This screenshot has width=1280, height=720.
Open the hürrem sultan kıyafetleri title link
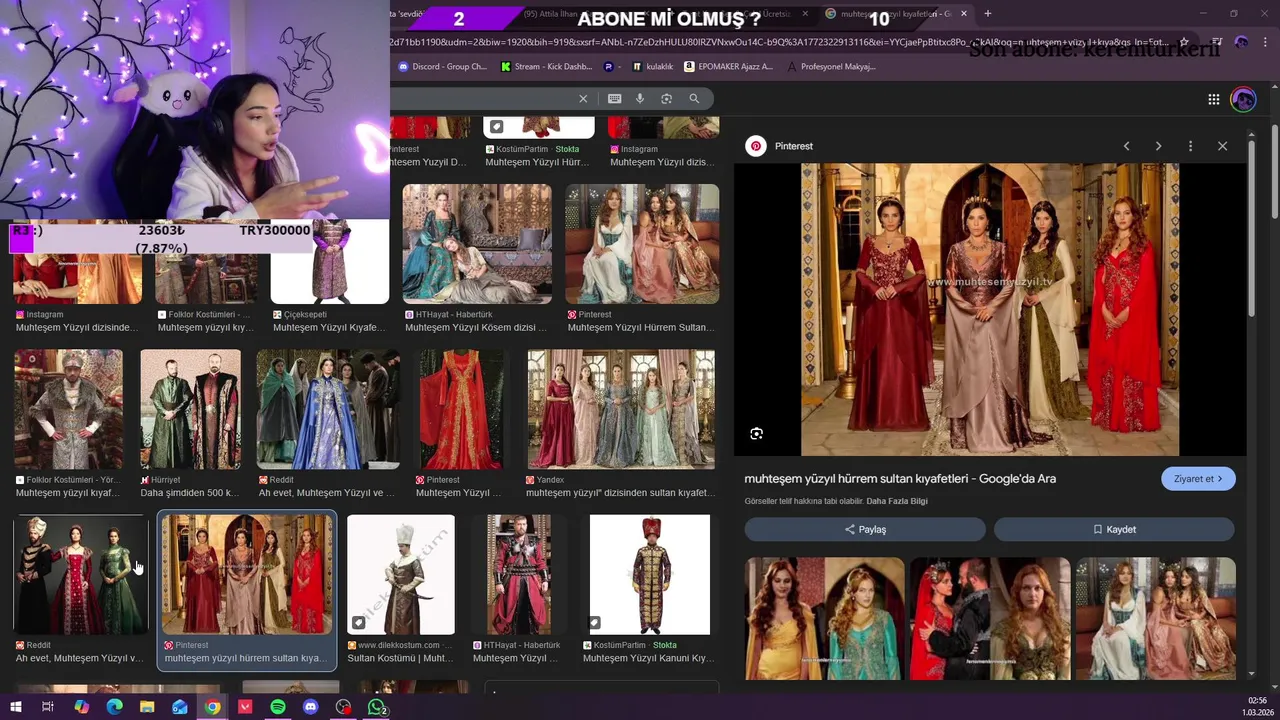(900, 479)
